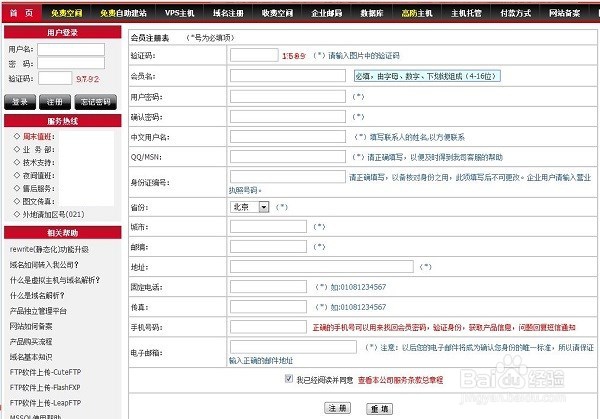Viewport: 600px width, 419px height.
Task: Open the 首页 home tab
Action: [21, 13]
